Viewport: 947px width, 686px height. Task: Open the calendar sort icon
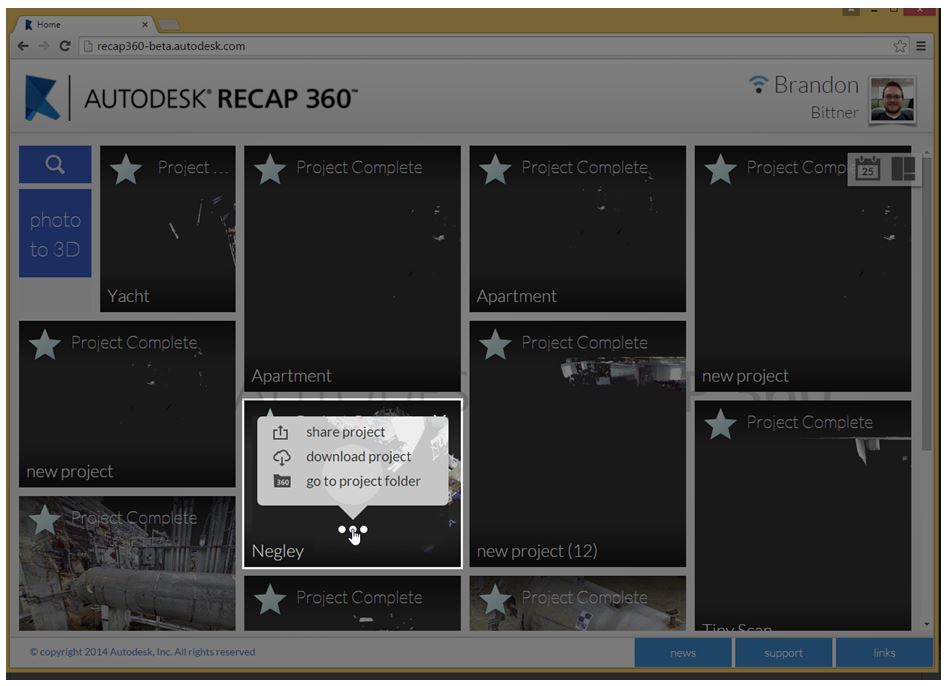pyautogui.click(x=868, y=169)
